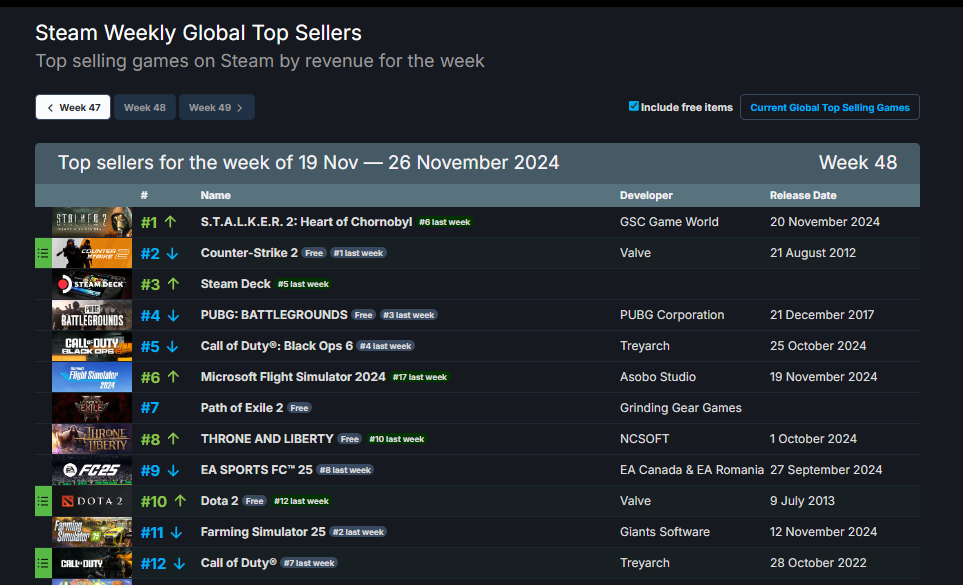
Task: Click the Flight Simulator 2024 thumbnail
Action: point(92,377)
